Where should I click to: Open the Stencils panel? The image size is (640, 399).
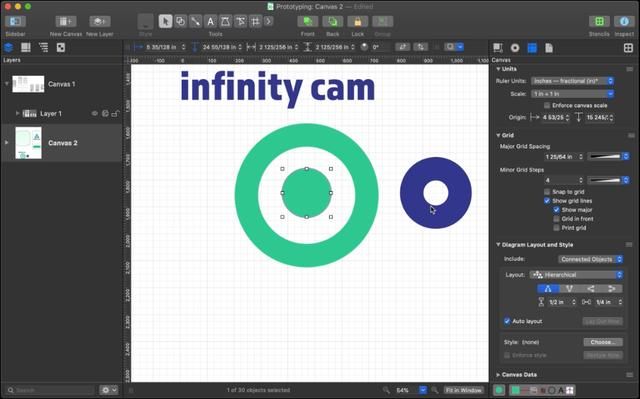click(x=599, y=21)
